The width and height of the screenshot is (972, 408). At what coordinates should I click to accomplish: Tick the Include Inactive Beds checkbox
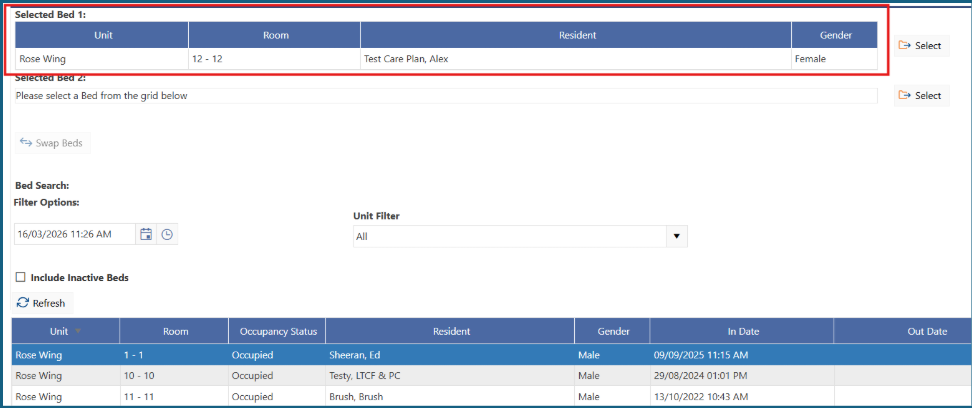point(20,278)
